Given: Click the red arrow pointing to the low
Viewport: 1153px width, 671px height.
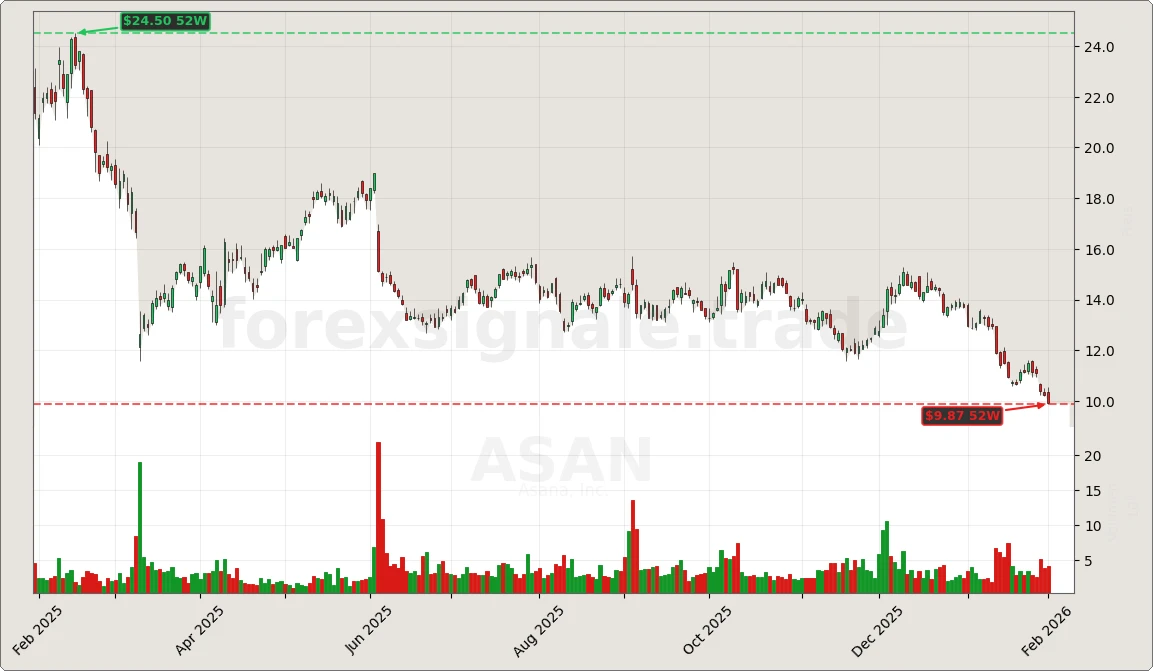Looking at the screenshot, I should click(x=1025, y=407).
